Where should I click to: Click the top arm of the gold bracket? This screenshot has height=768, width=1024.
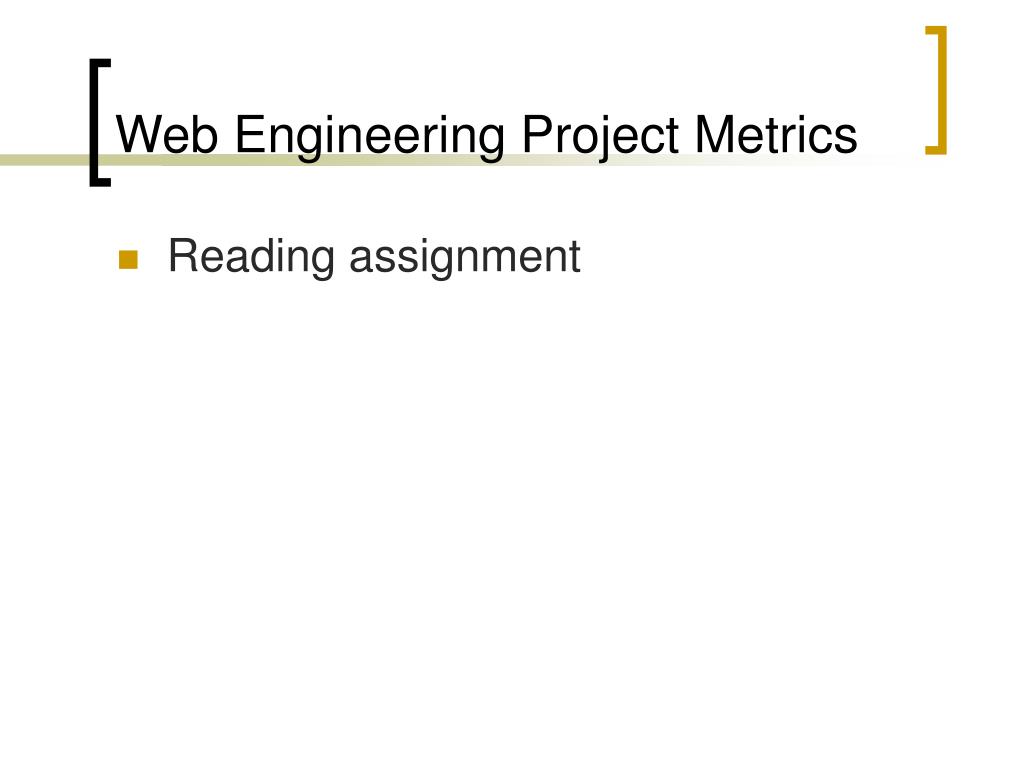pos(936,29)
